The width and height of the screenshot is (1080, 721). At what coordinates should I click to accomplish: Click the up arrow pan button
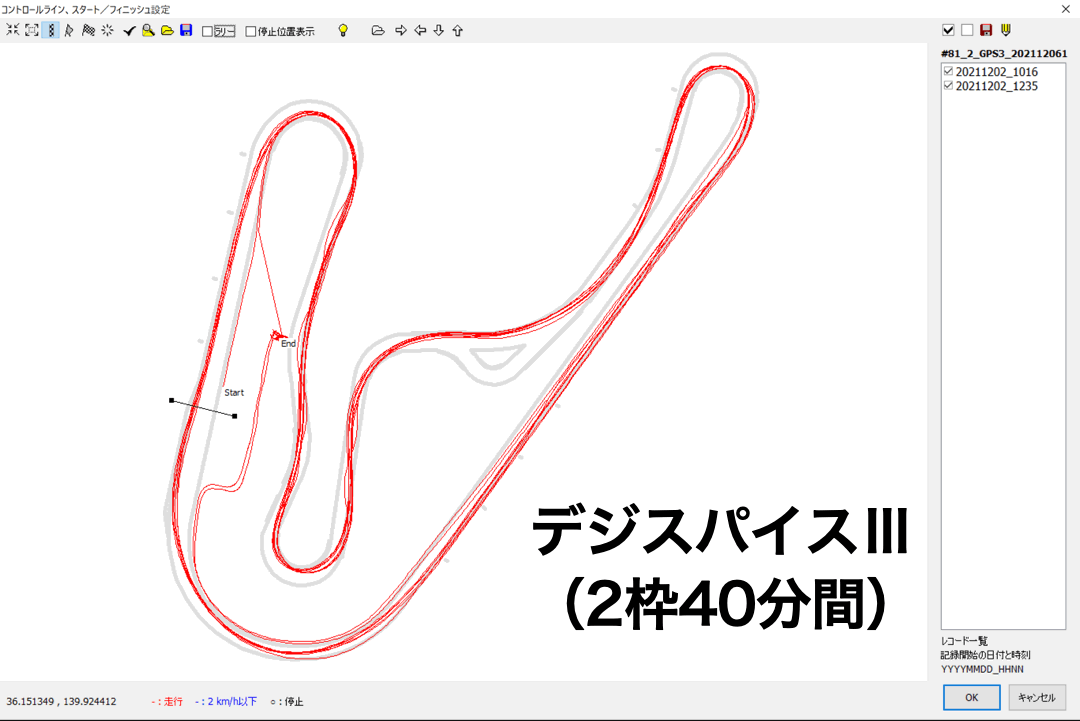click(x=458, y=31)
